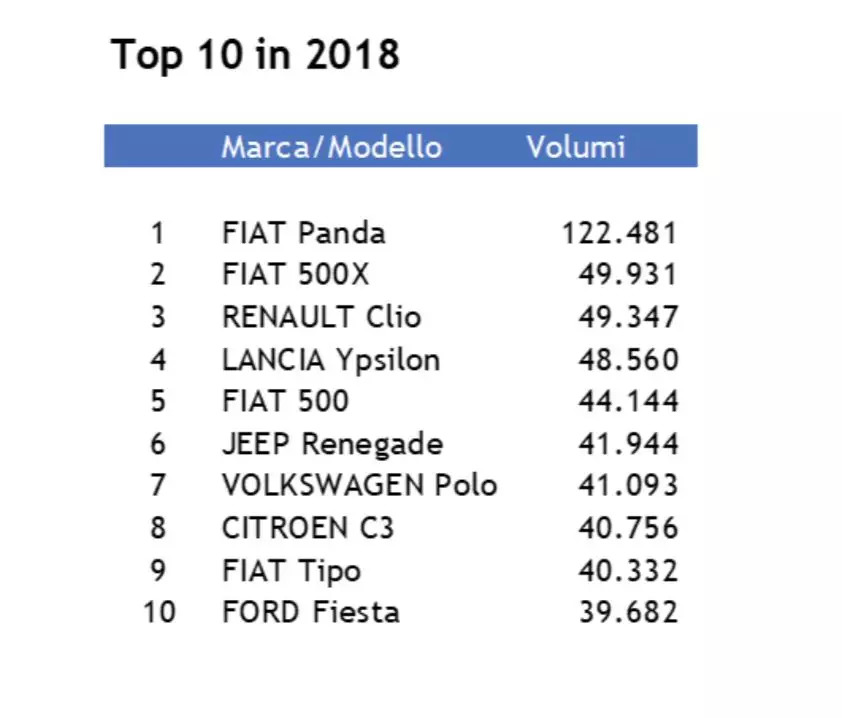Image resolution: width=842 pixels, height=718 pixels.
Task: Select the FORD Fiesta entry
Action: pos(311,611)
